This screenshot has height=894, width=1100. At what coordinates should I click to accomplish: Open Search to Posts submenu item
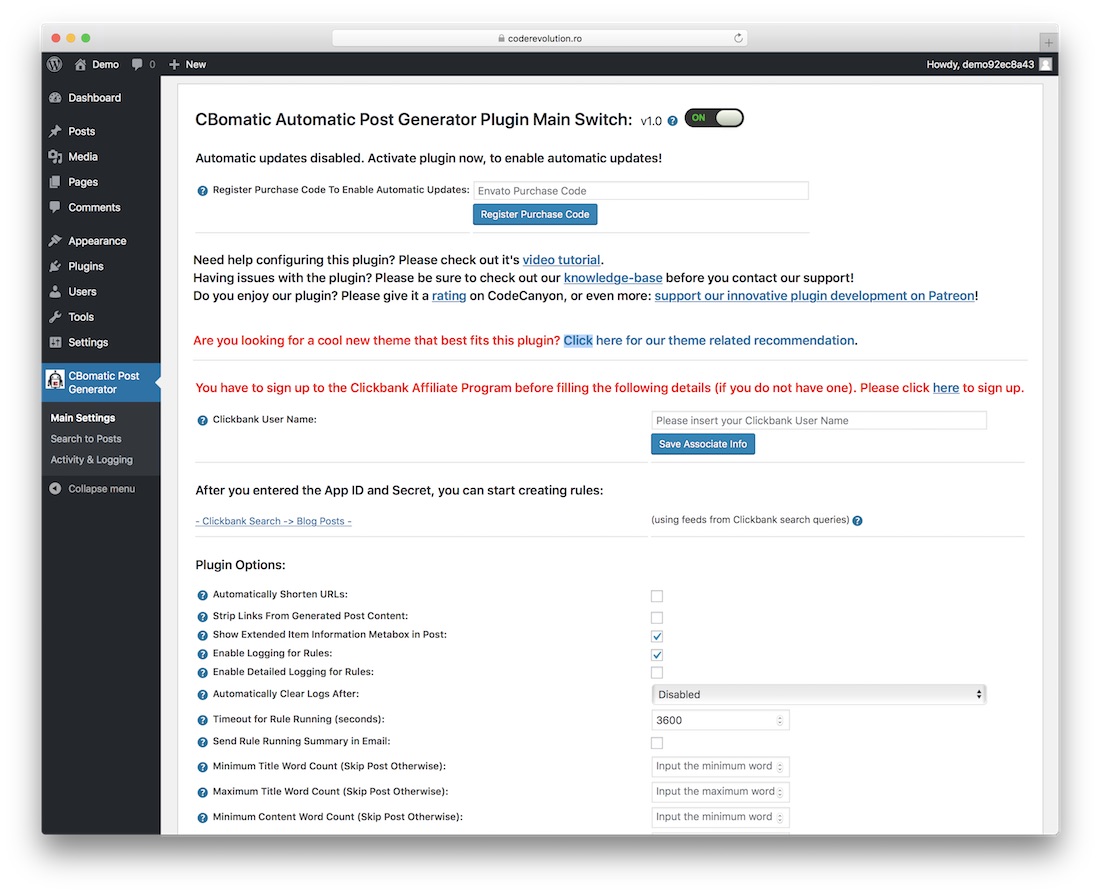(x=86, y=439)
